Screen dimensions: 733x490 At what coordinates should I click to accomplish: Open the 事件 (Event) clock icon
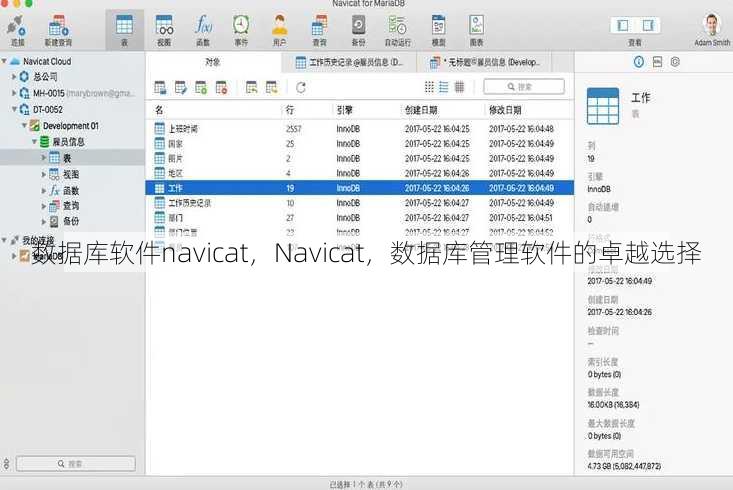tap(241, 24)
